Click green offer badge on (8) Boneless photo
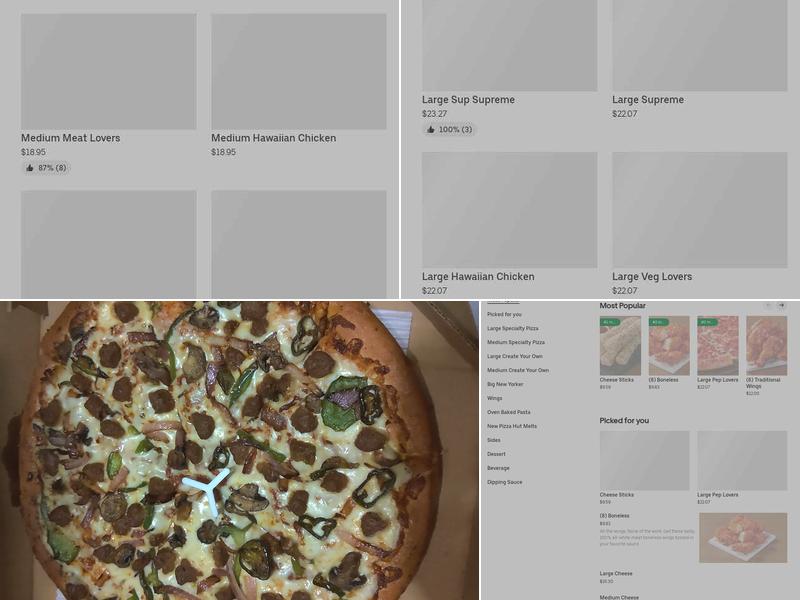Image resolution: width=800 pixels, height=600 pixels. click(x=659, y=322)
